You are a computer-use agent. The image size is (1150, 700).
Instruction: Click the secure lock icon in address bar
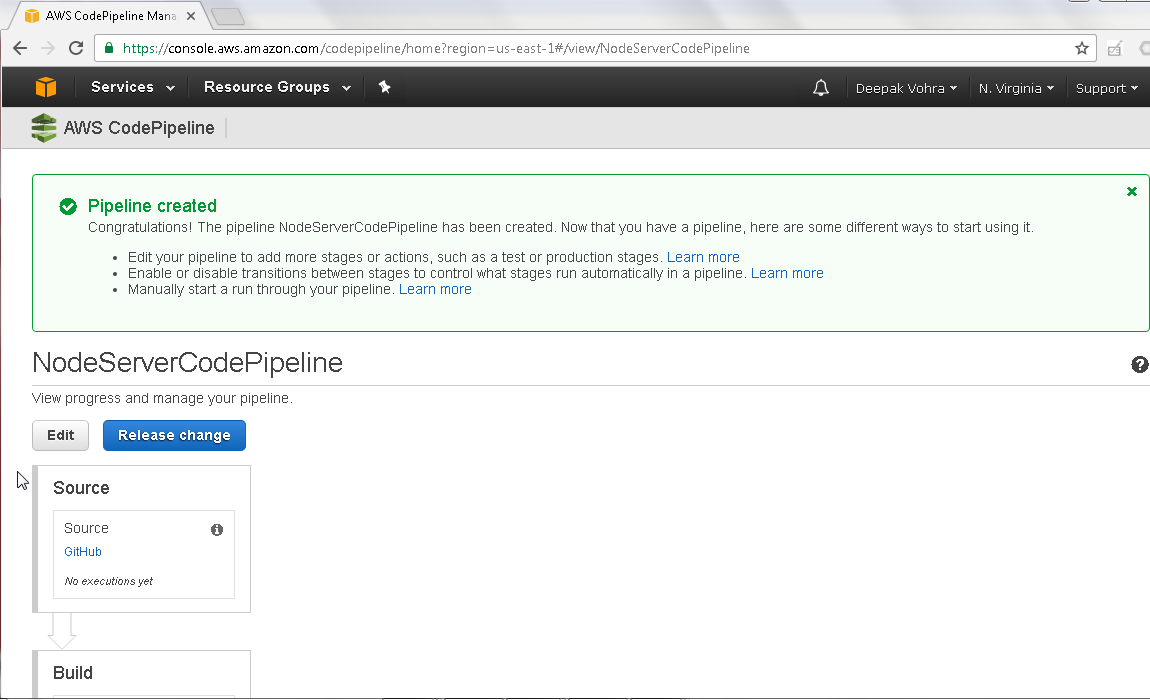point(109,48)
